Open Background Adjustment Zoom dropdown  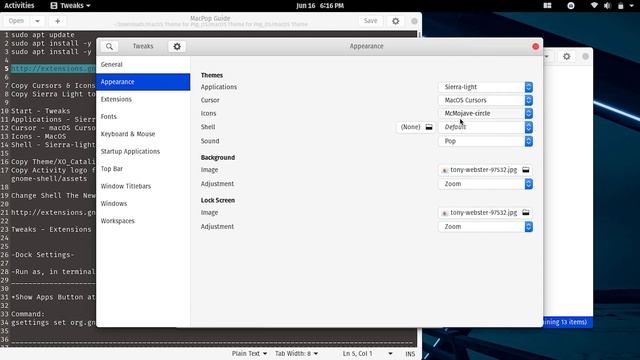click(485, 184)
